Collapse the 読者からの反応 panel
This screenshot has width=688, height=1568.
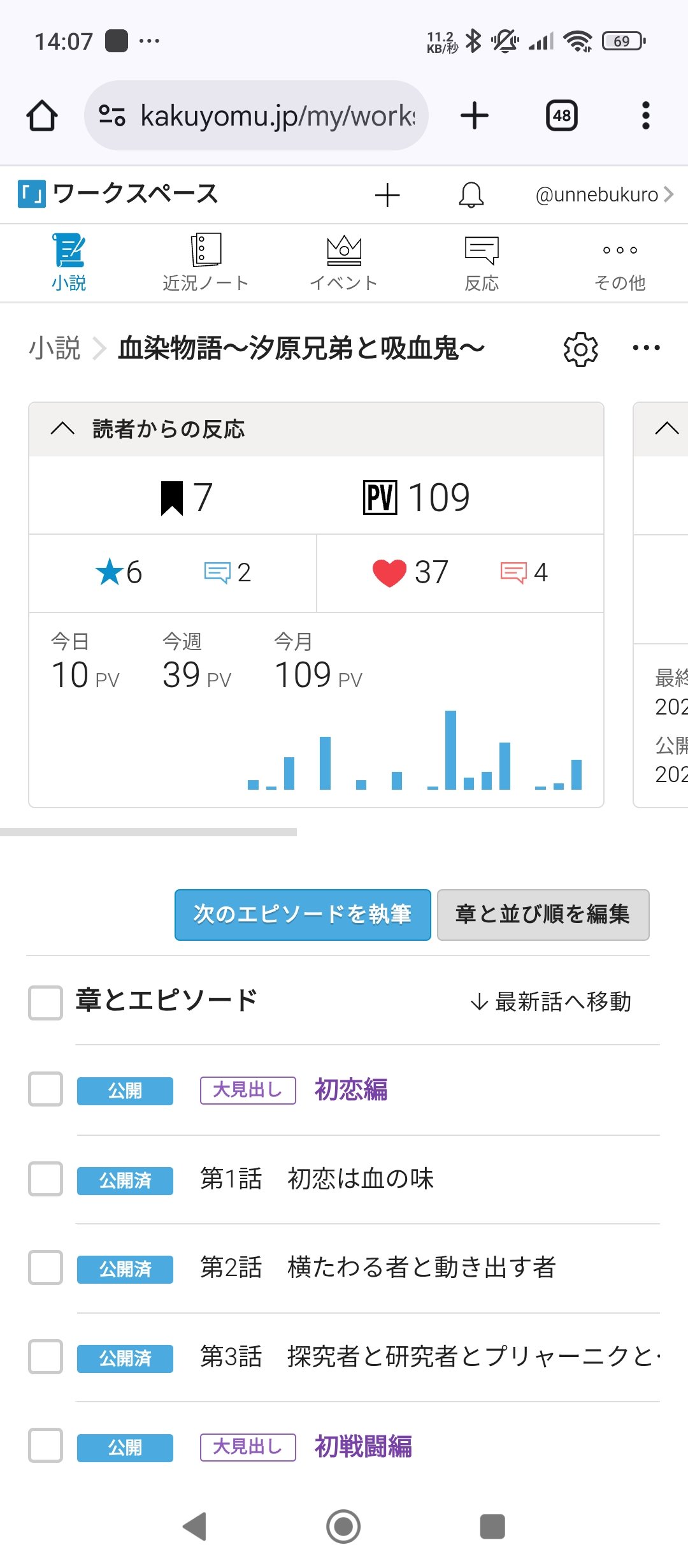62,428
